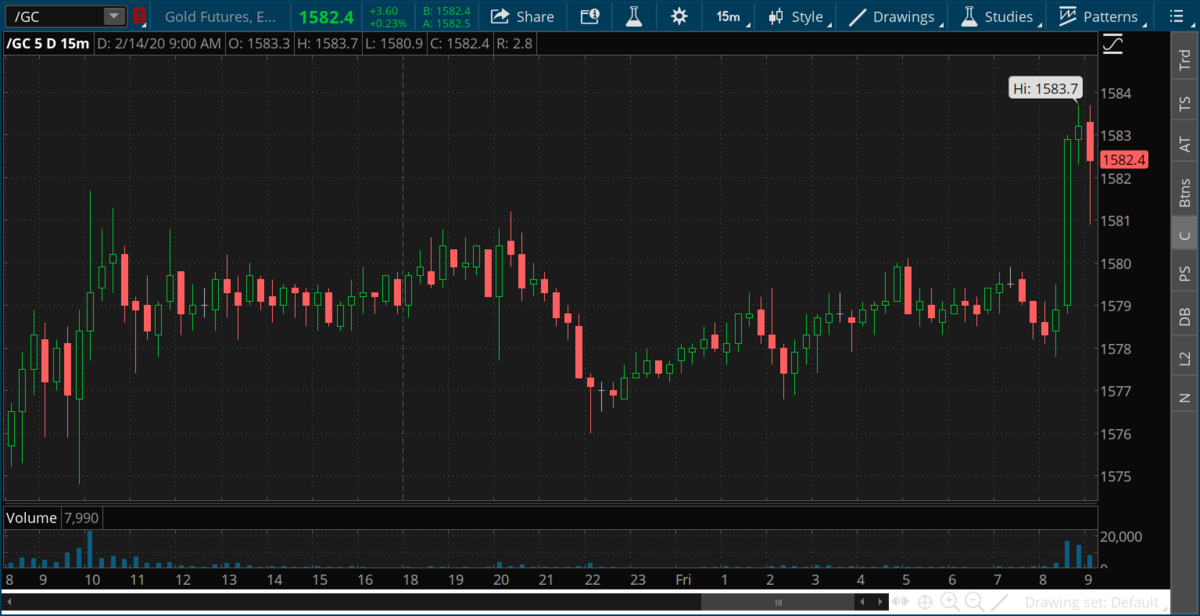This screenshot has width=1200, height=616.
Task: Open the Share menu
Action: (522, 16)
